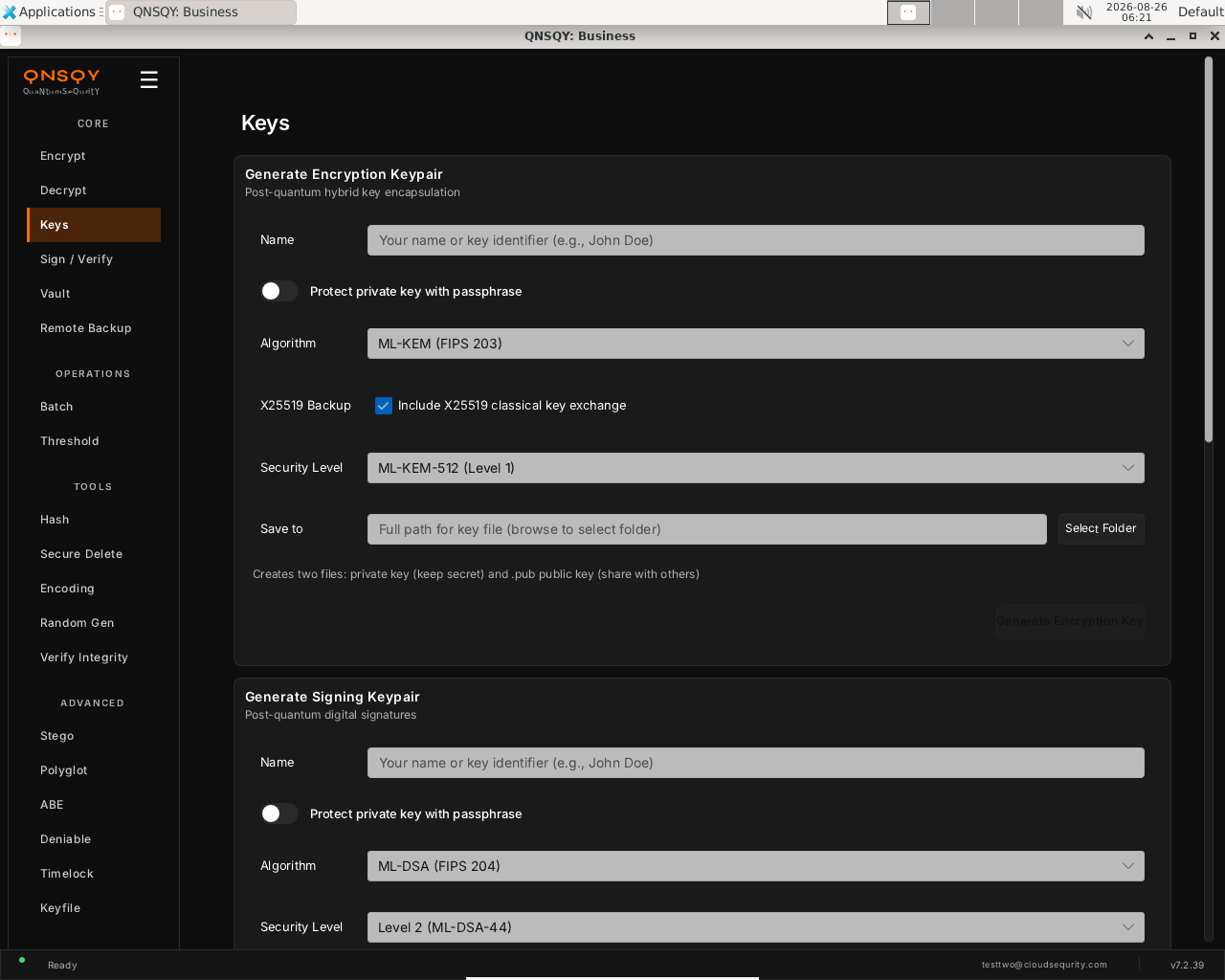Select QNSQY: Business taskbar entry
Image resolution: width=1225 pixels, height=980 pixels.
(x=201, y=12)
